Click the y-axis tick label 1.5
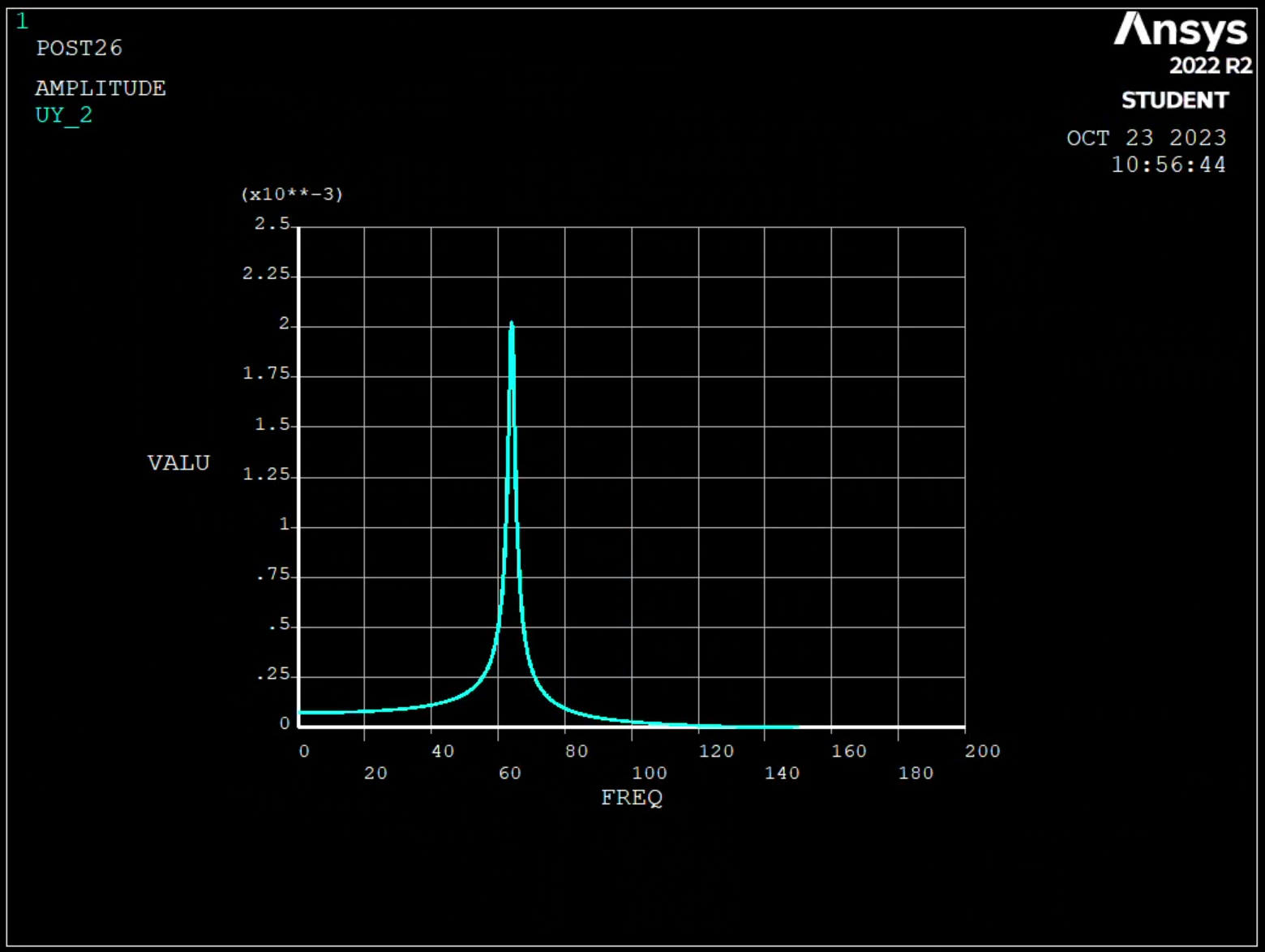Viewport: 1265px width, 952px height. coord(272,425)
